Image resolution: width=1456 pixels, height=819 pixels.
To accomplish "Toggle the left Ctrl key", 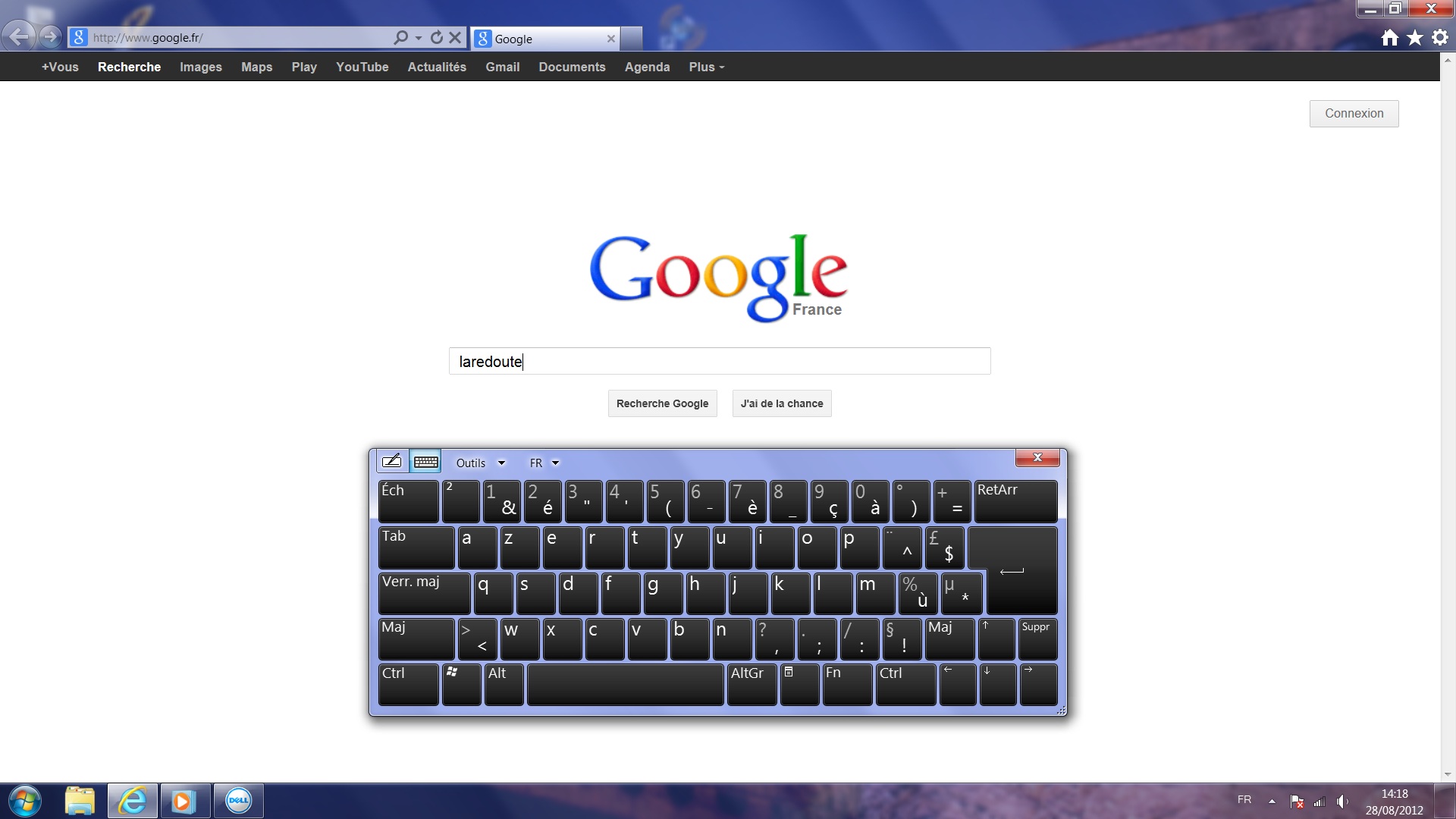I will [x=408, y=685].
